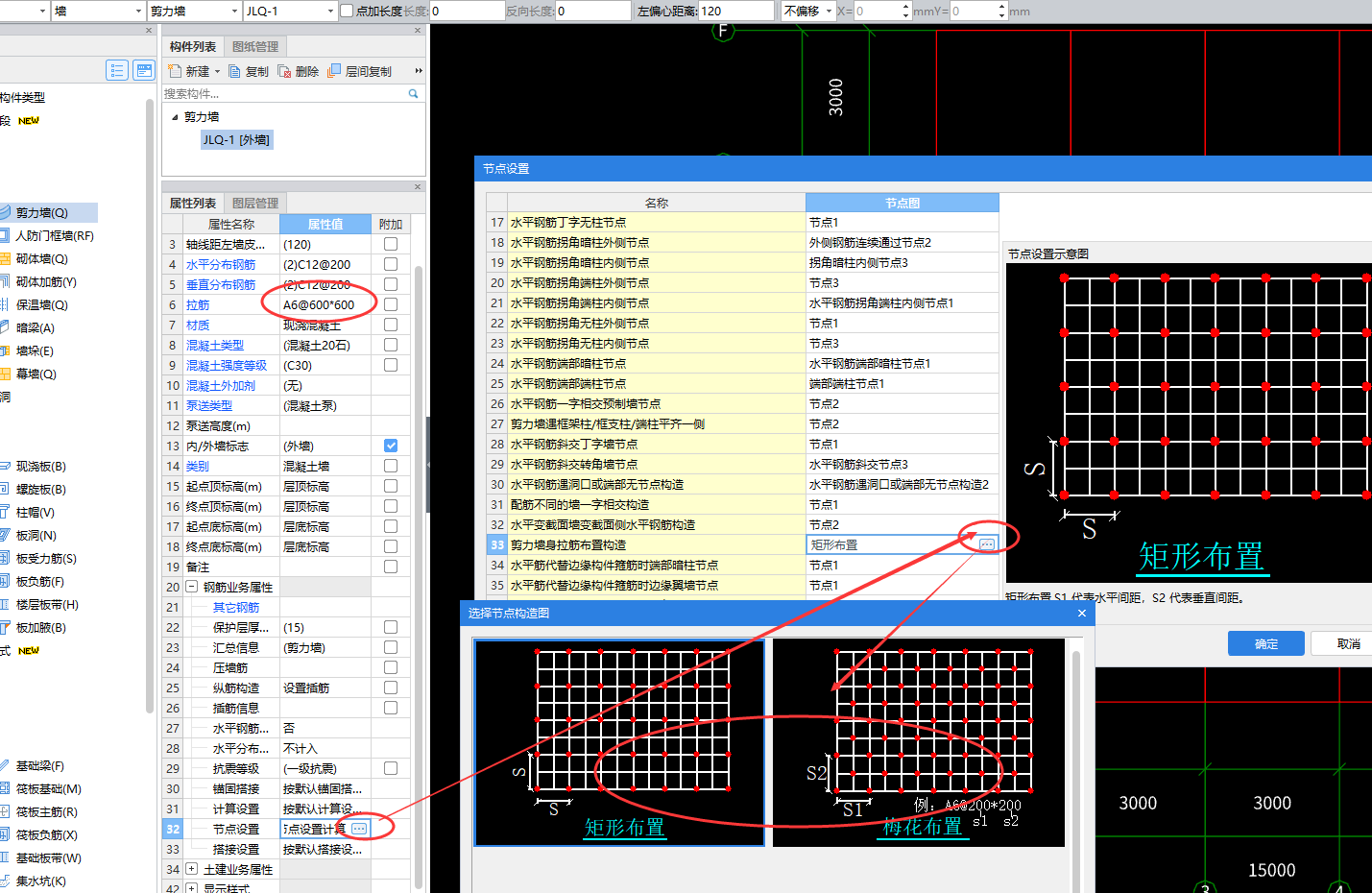Open ellipsis button beside 矩形布置 node value
Image resolution: width=1372 pixels, height=893 pixels.
click(987, 544)
